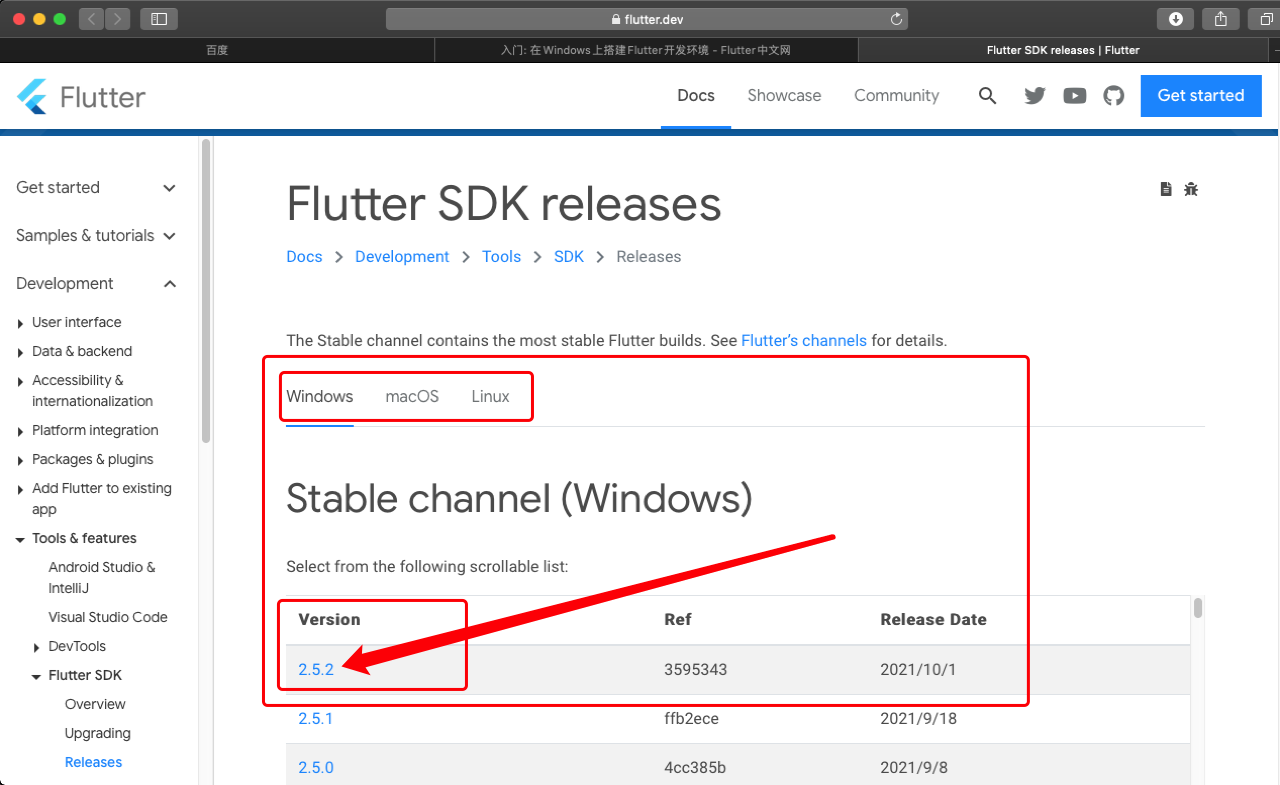Collapse the Tools & features item
The width and height of the screenshot is (1280, 785).
(76, 538)
